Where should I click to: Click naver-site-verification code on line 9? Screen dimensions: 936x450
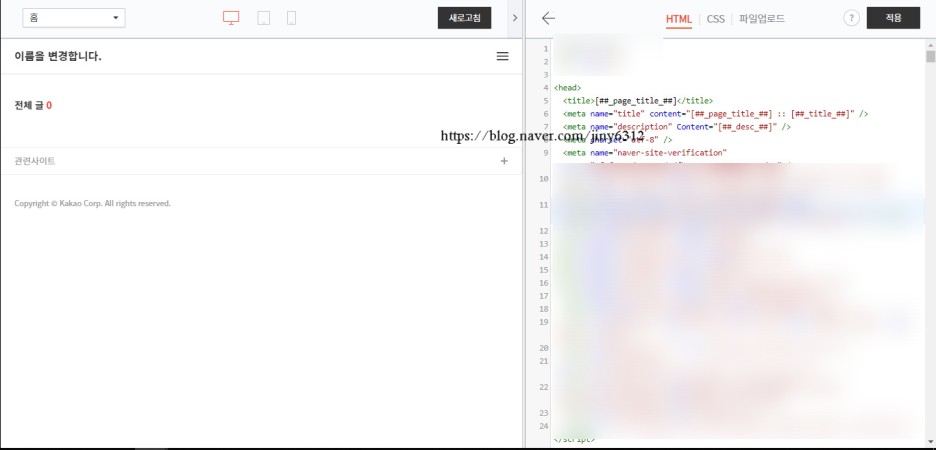click(645, 153)
